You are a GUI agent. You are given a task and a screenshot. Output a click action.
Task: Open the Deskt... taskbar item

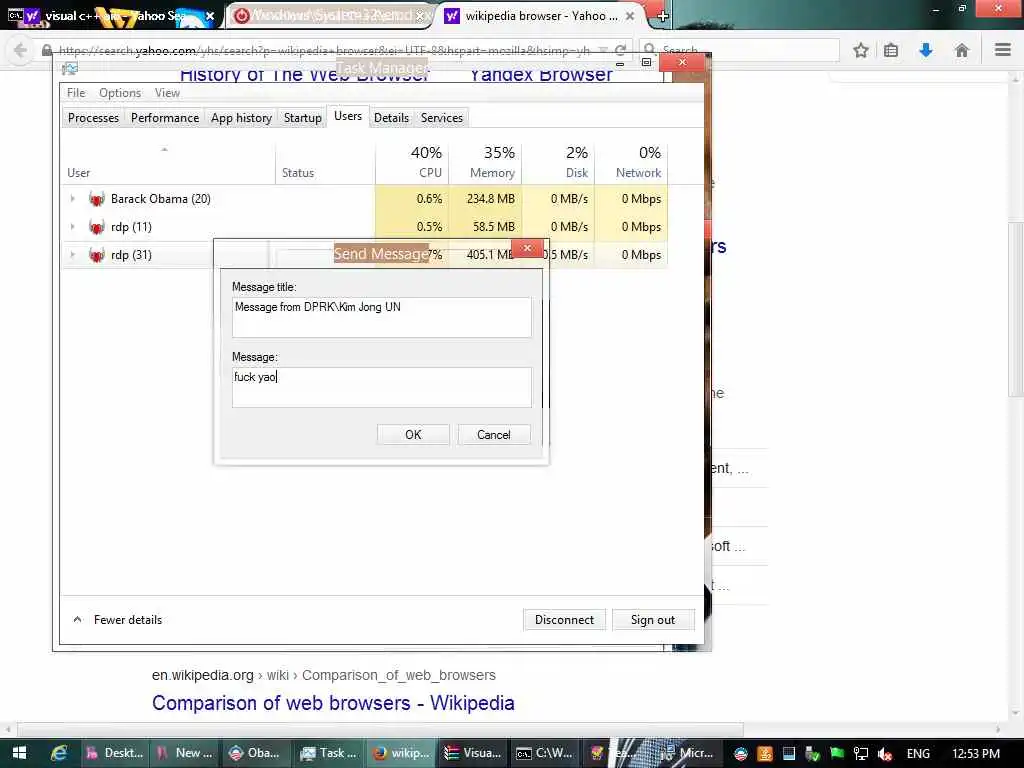(x=115, y=753)
